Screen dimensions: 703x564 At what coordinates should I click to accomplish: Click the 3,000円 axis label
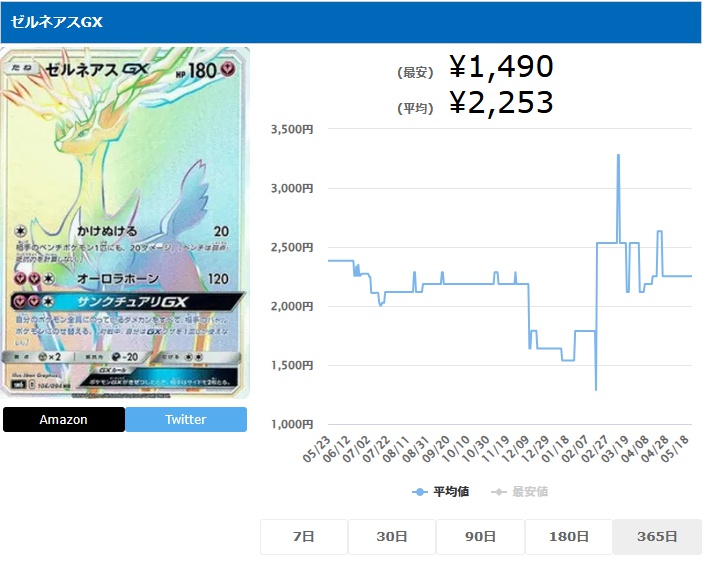click(x=292, y=188)
